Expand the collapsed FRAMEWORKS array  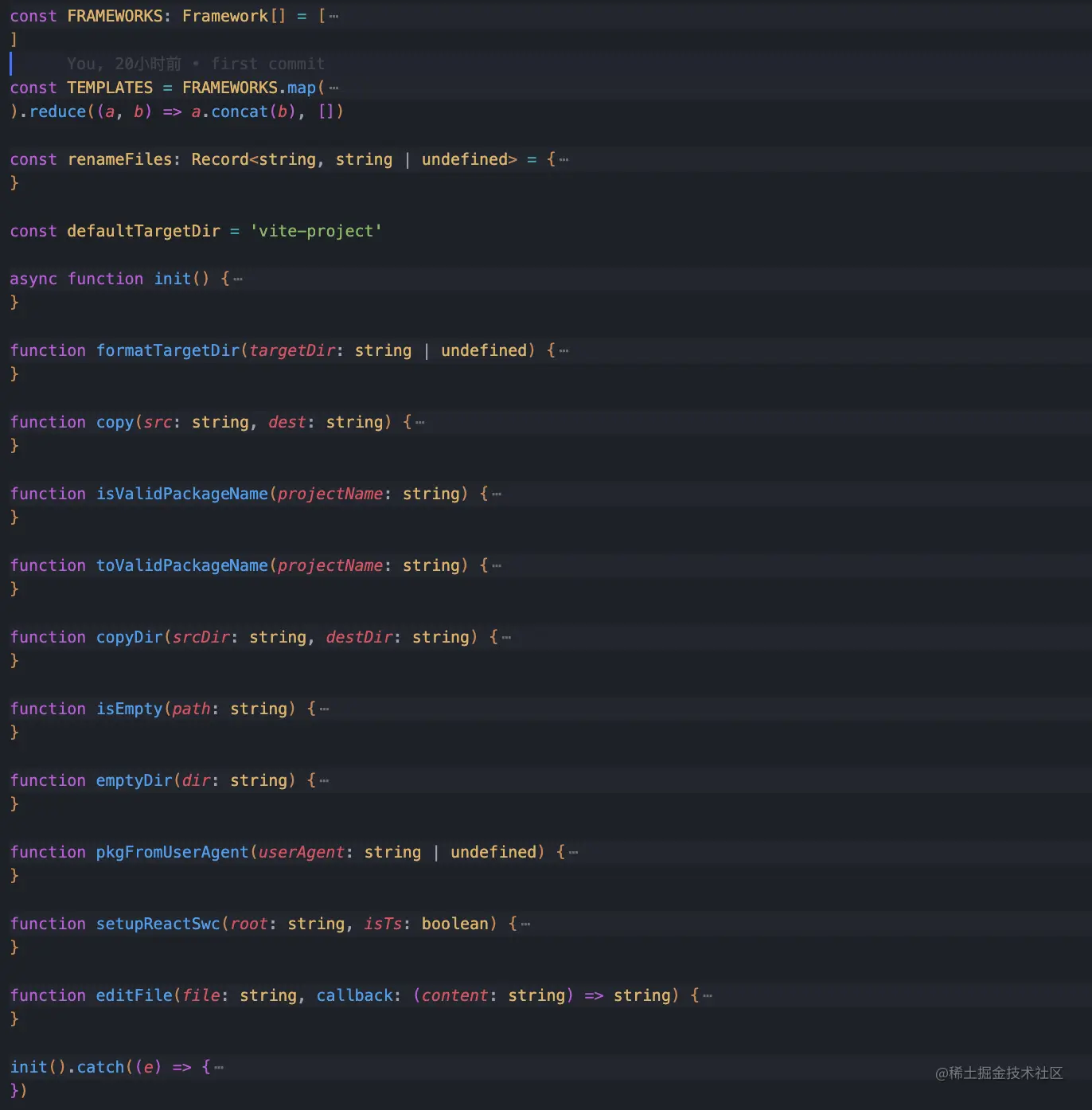[333, 14]
